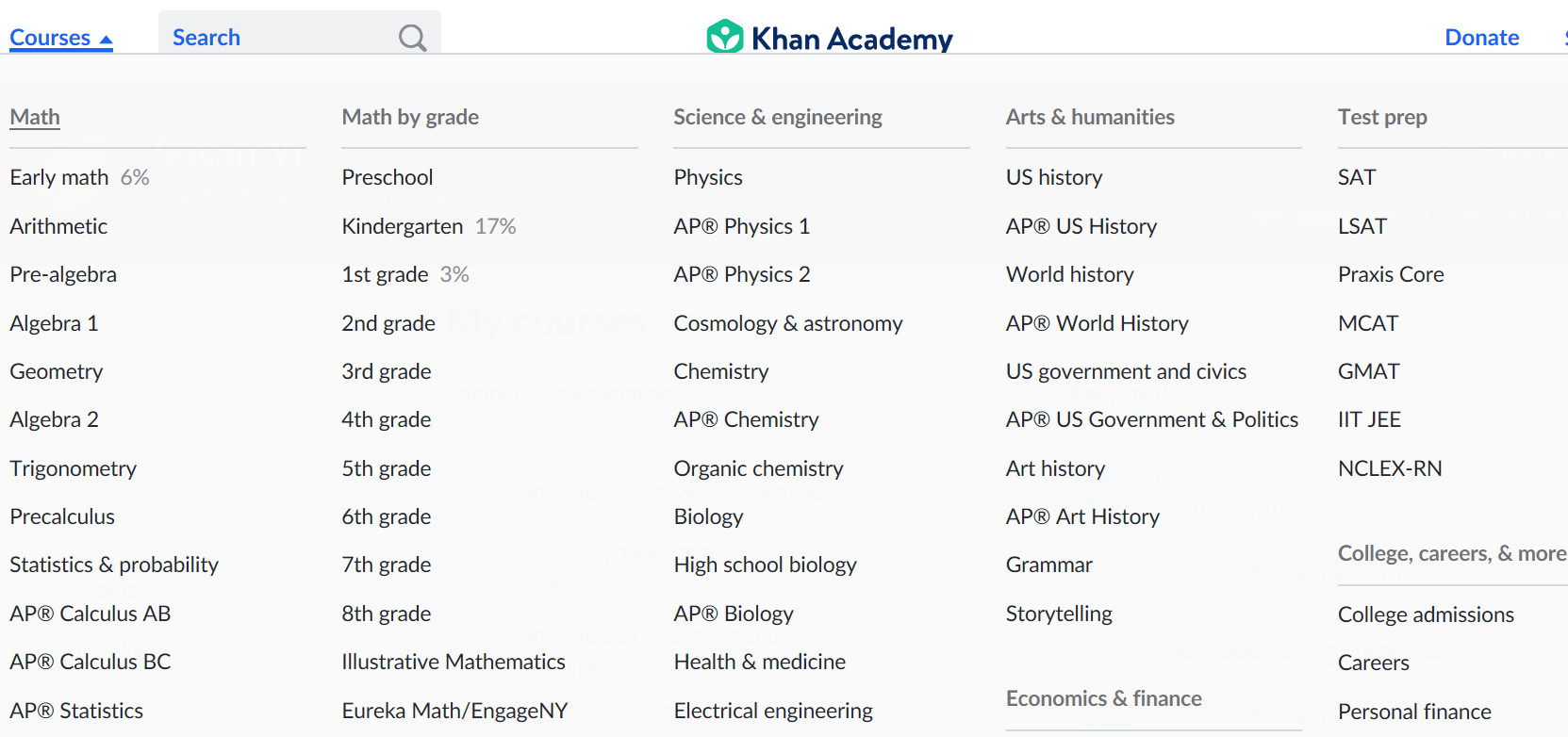Select Statistics & probability course
Screen dimensions: 1568x737
(114, 565)
